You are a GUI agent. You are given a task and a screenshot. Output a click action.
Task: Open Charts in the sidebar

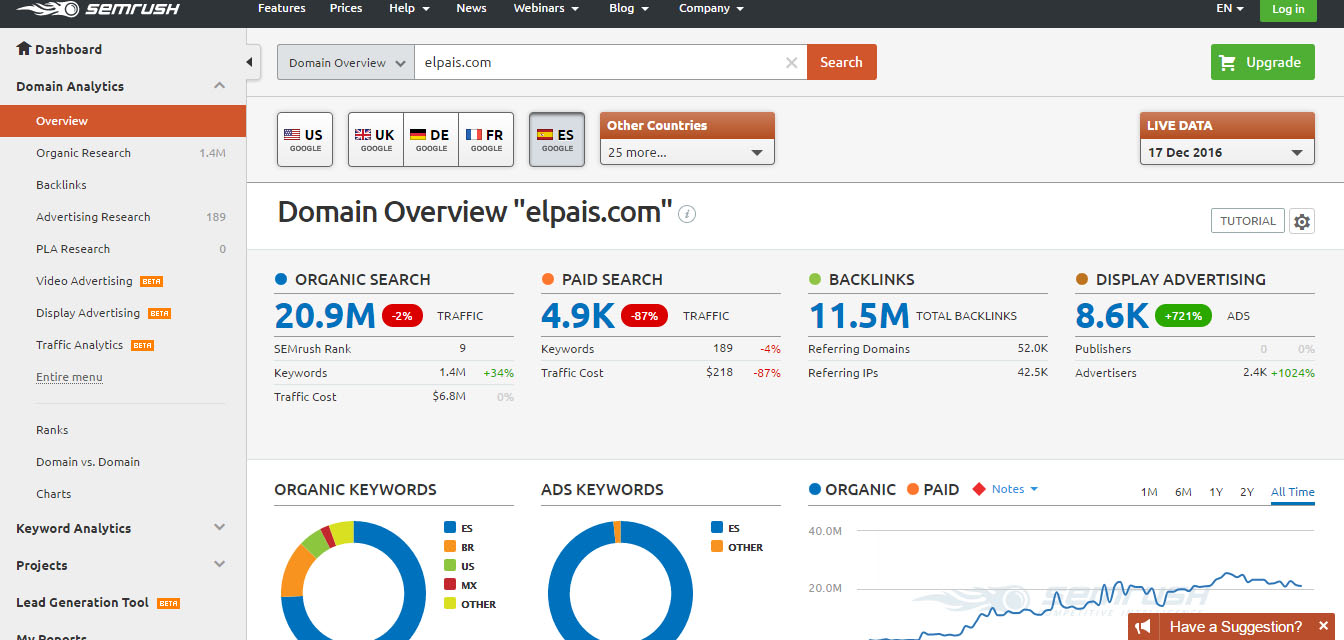pos(54,494)
